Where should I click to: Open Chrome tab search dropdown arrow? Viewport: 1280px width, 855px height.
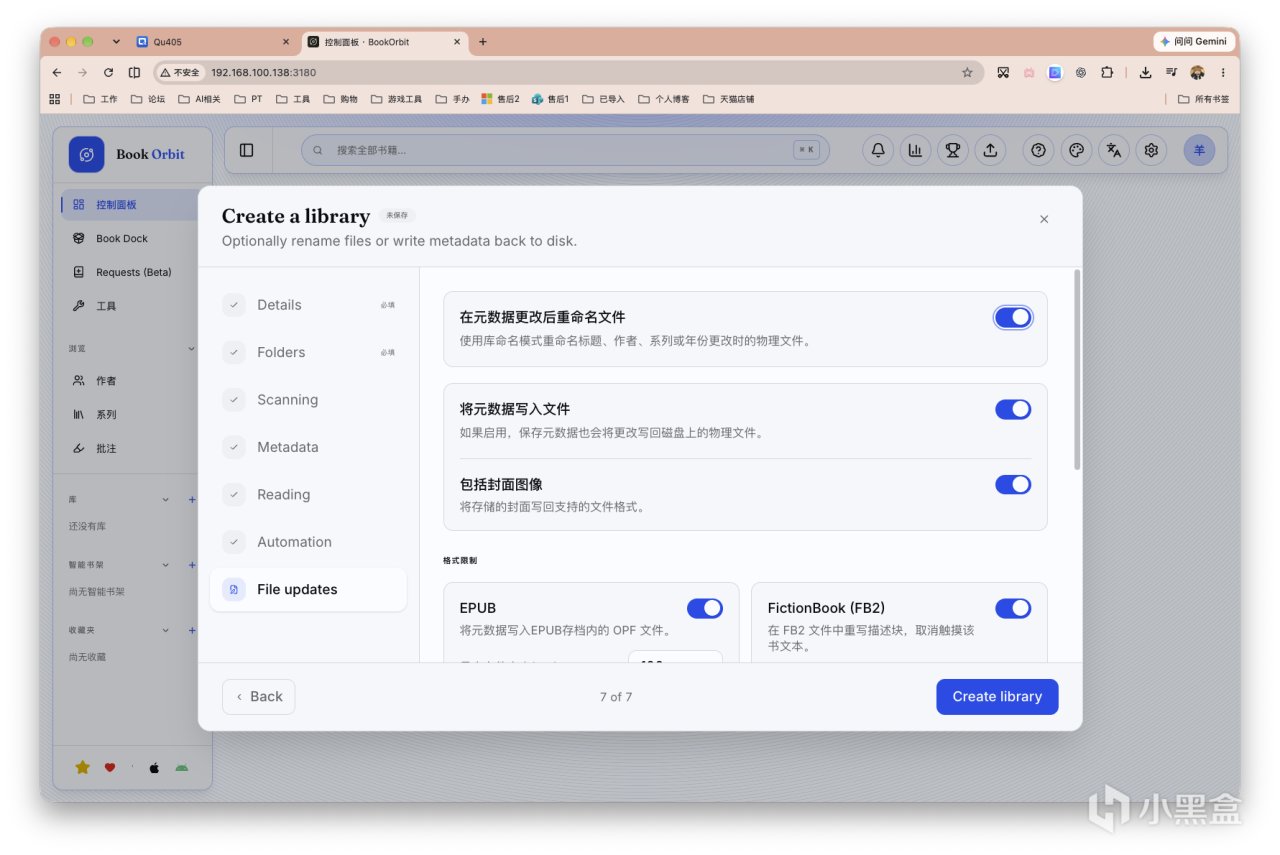[116, 42]
